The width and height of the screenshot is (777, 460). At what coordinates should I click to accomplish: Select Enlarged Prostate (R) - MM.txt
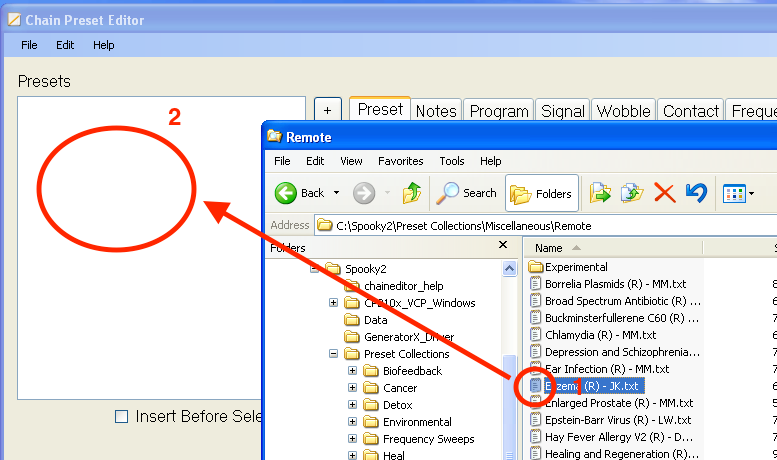619,403
